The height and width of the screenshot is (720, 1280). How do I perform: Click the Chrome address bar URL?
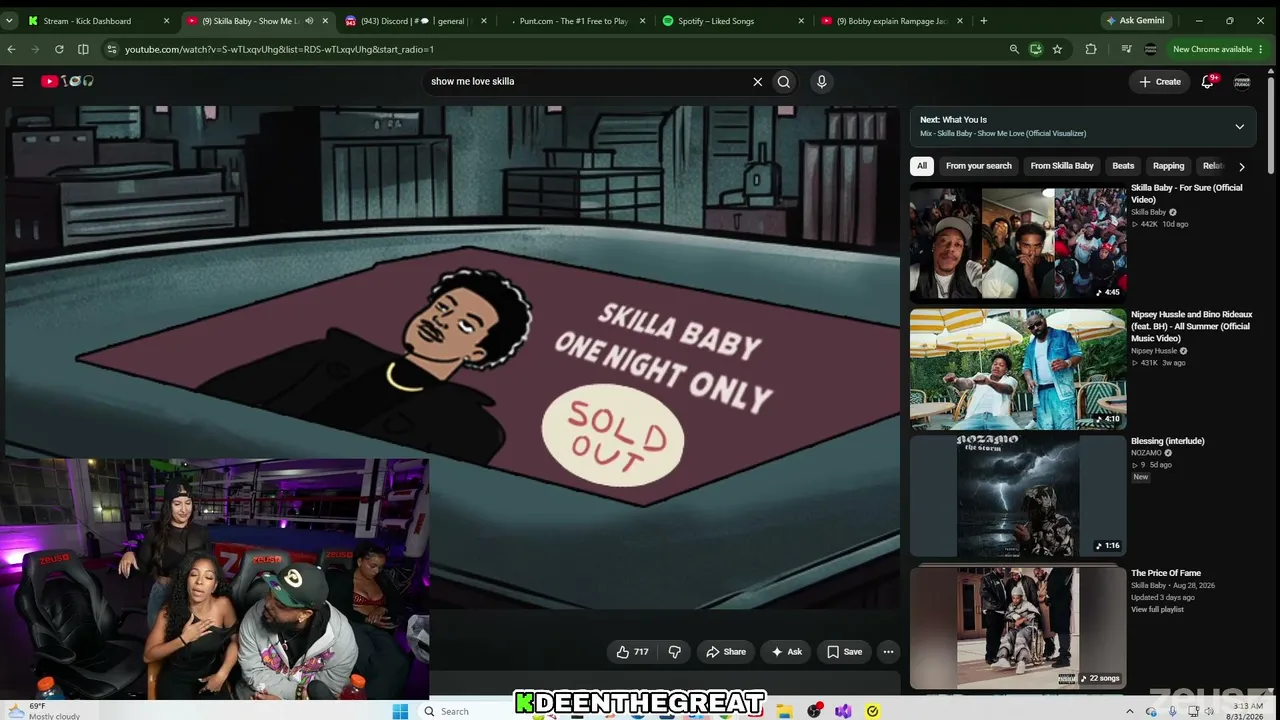tap(279, 49)
